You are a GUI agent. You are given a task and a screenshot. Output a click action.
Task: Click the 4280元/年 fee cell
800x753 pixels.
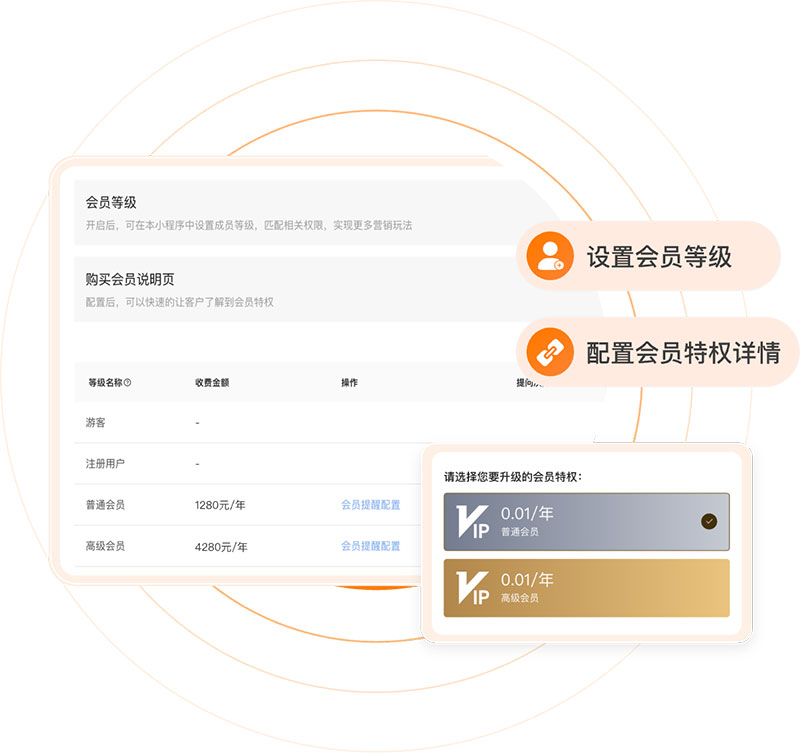pyautogui.click(x=221, y=547)
